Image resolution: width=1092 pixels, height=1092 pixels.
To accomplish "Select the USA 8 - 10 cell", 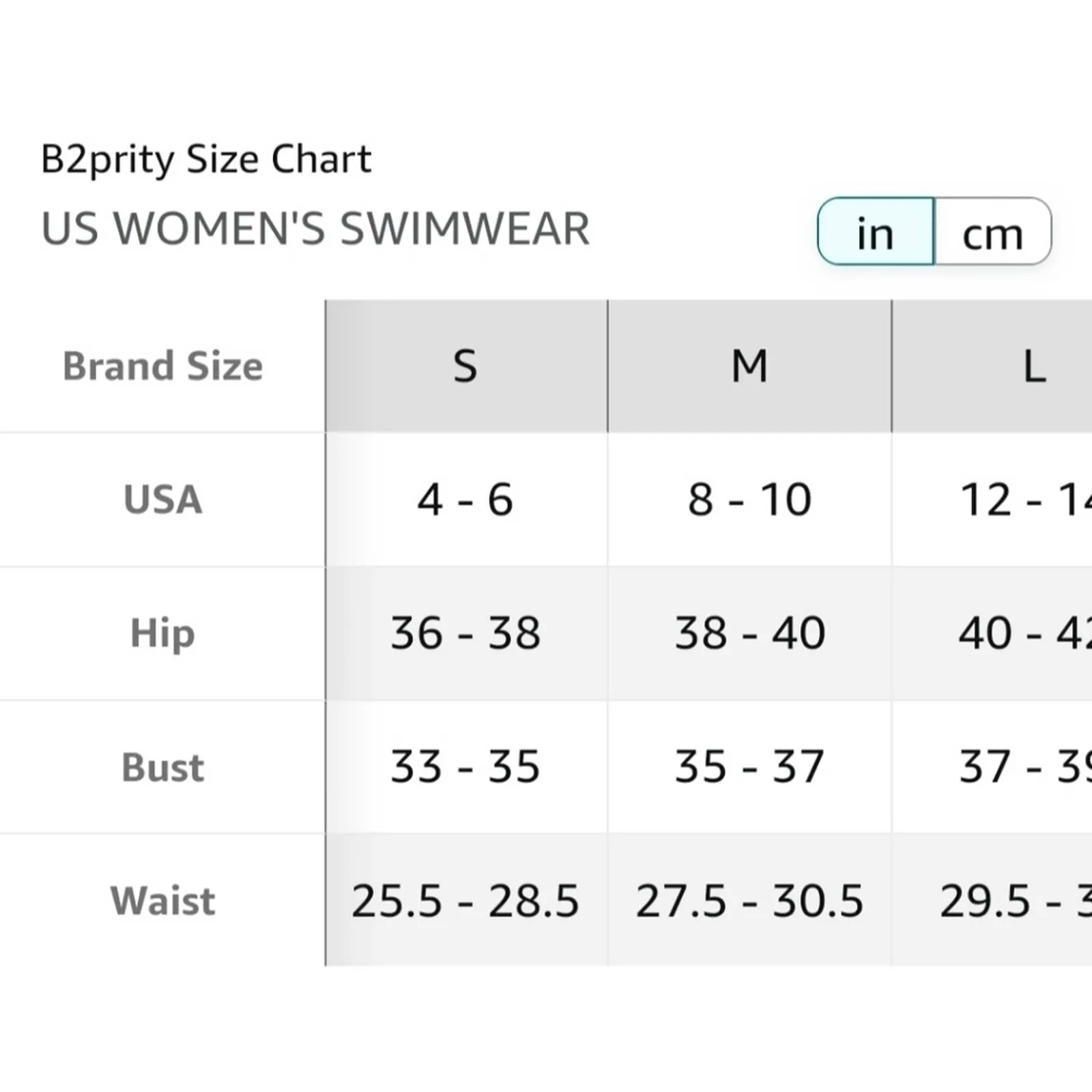I will pos(749,500).
